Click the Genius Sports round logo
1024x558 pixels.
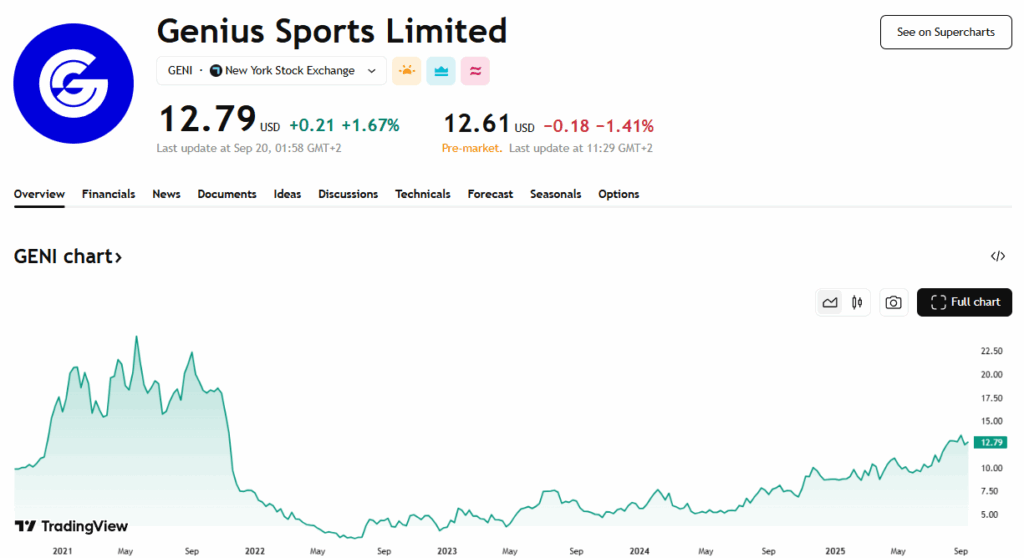coord(73,84)
